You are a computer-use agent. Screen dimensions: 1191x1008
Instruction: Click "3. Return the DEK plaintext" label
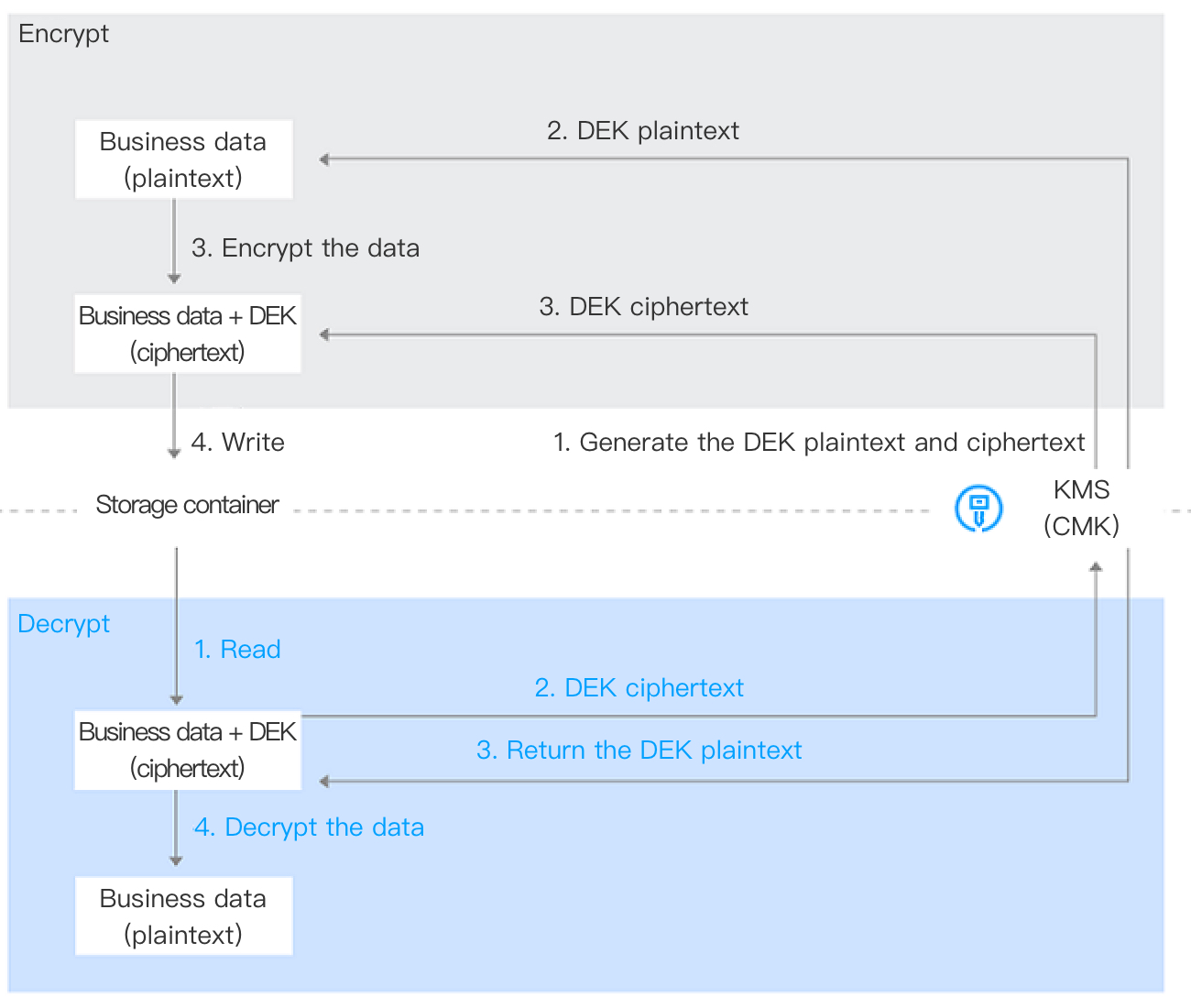coord(639,751)
